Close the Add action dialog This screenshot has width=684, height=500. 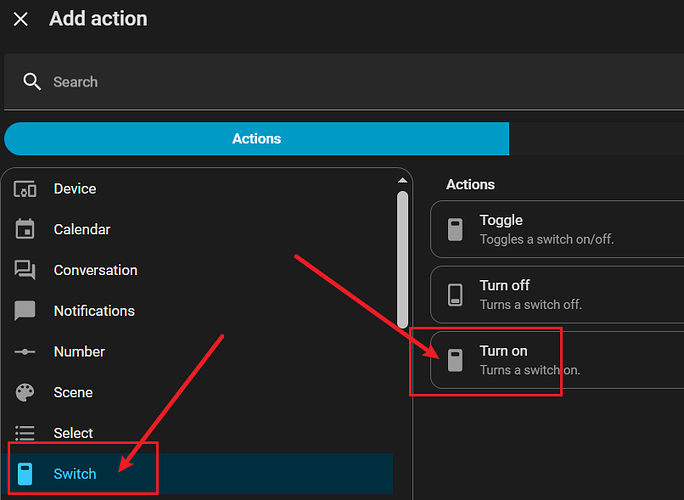[x=21, y=19]
